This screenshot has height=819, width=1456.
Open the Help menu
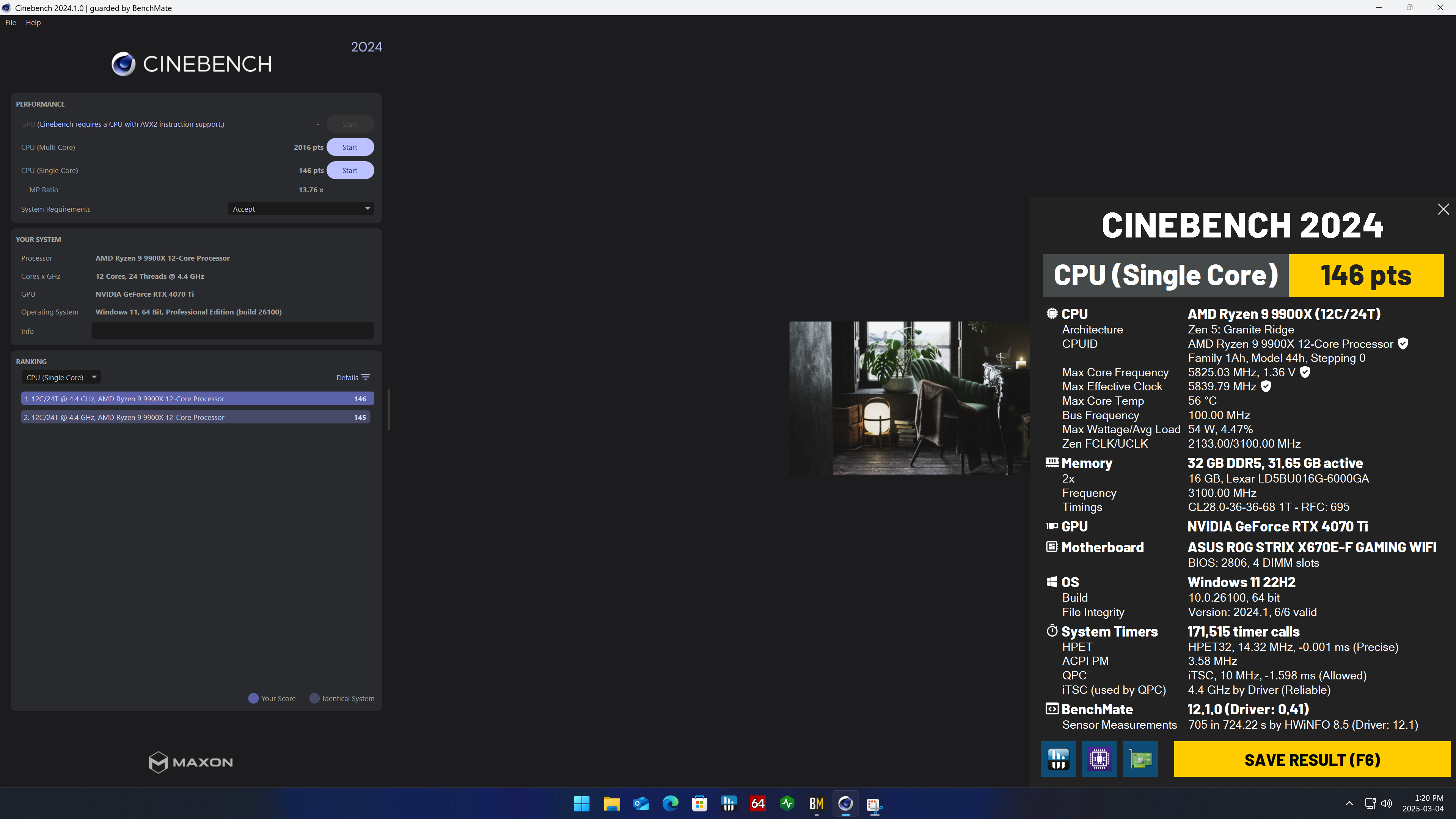click(33, 23)
